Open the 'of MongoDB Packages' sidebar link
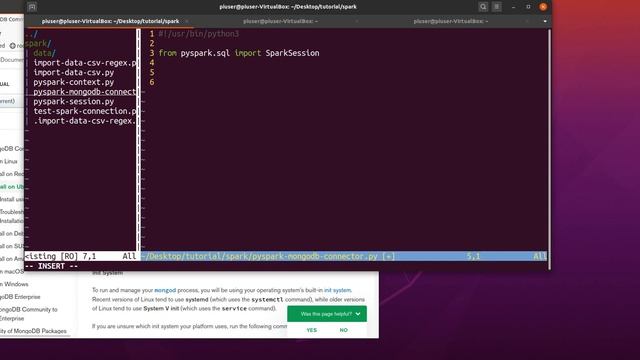Image resolution: width=640 pixels, height=360 pixels. (33, 331)
